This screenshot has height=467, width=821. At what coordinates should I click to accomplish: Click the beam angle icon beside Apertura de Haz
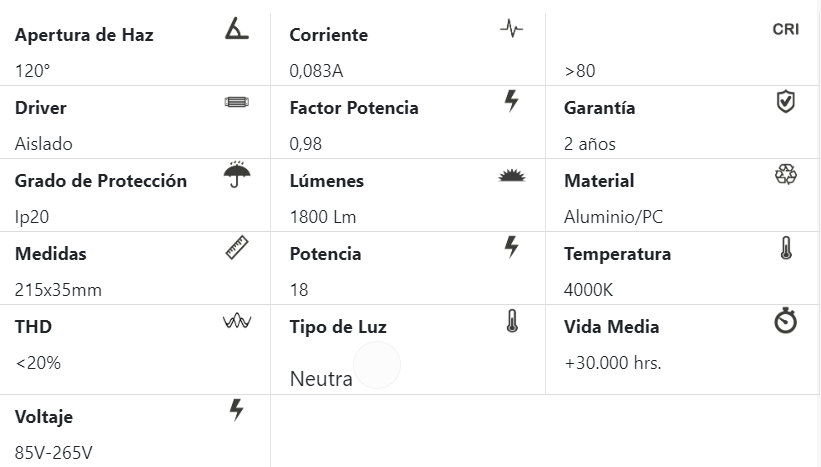click(236, 29)
